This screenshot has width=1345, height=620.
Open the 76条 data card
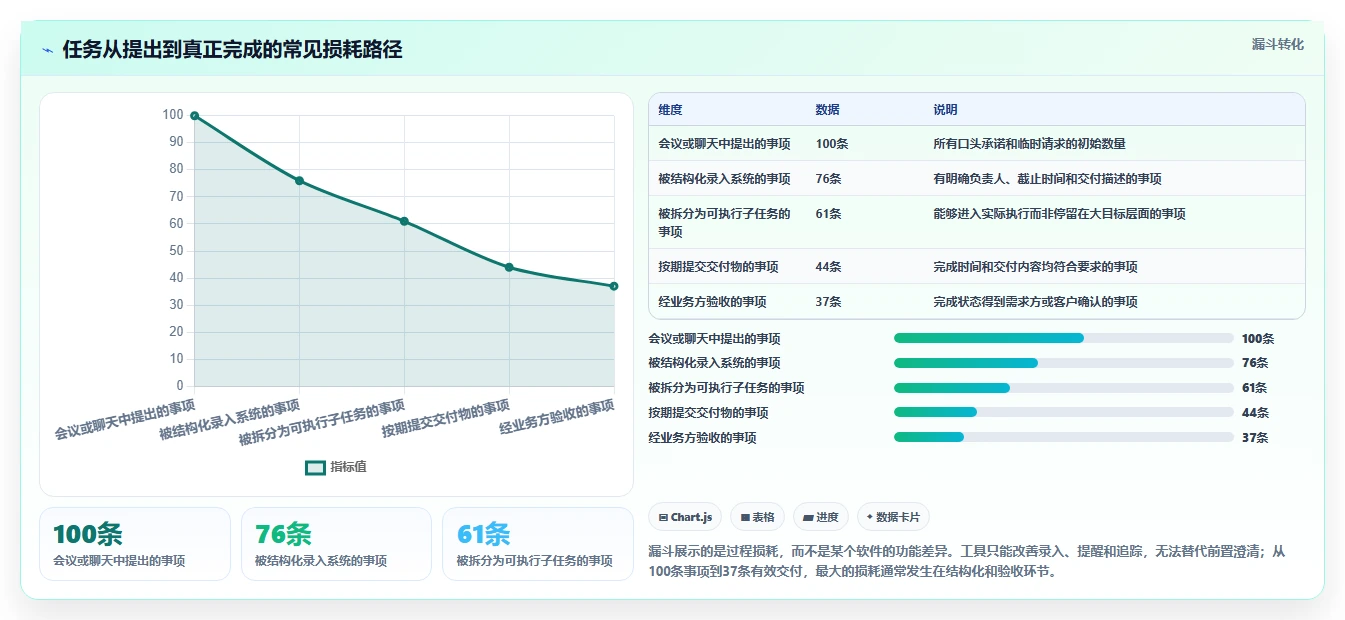[336, 544]
